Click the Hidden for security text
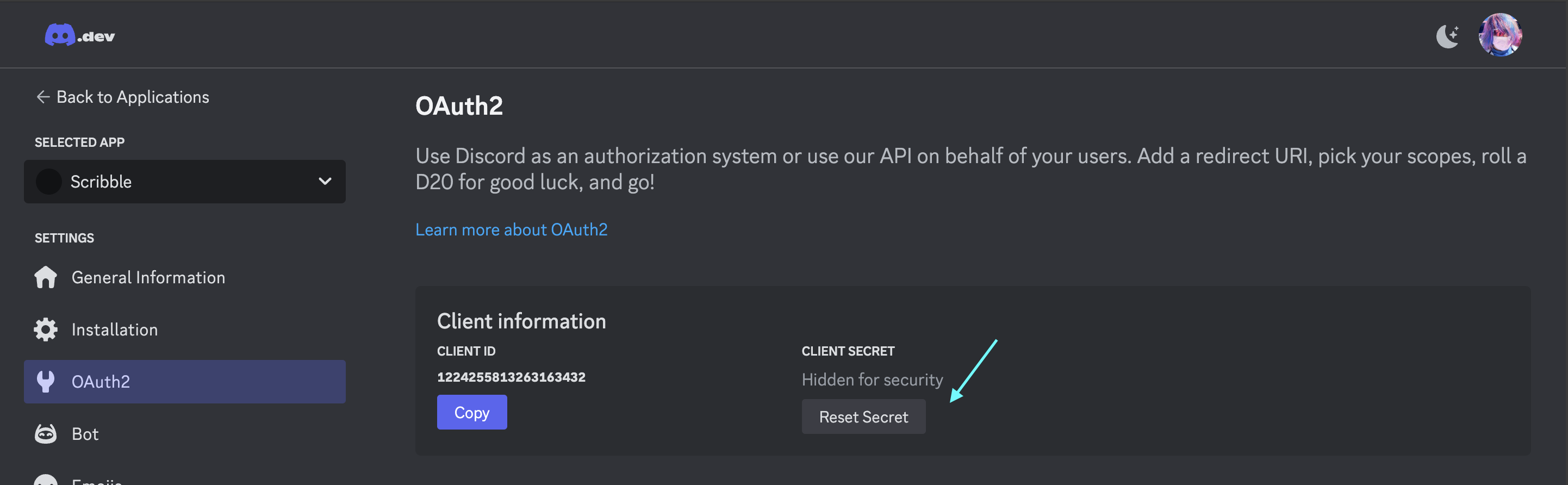This screenshot has height=485, width=1568. 872,380
